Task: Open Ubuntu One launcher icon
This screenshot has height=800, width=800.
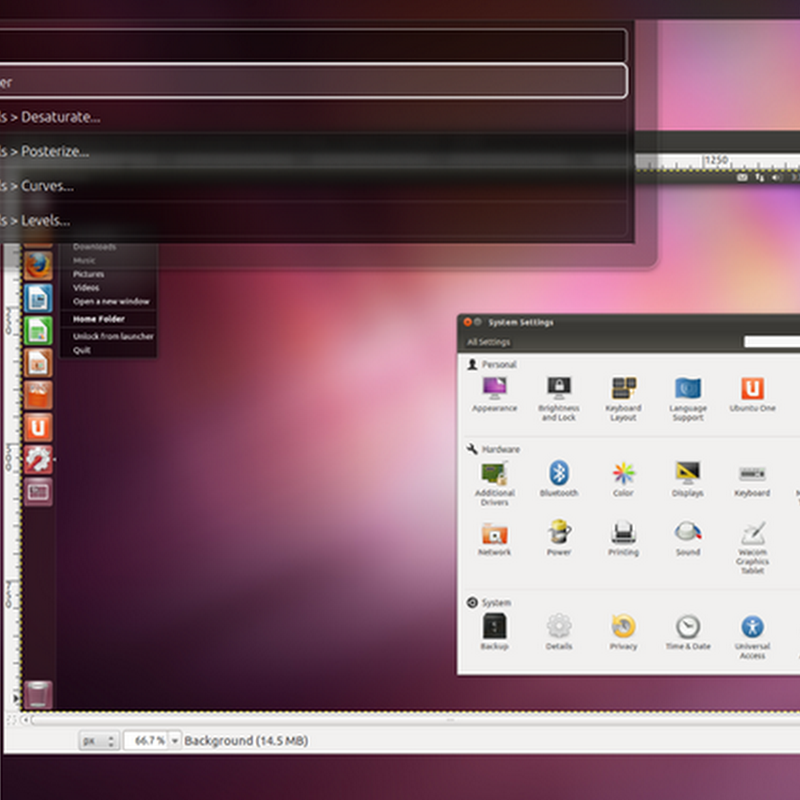Action: (38, 428)
